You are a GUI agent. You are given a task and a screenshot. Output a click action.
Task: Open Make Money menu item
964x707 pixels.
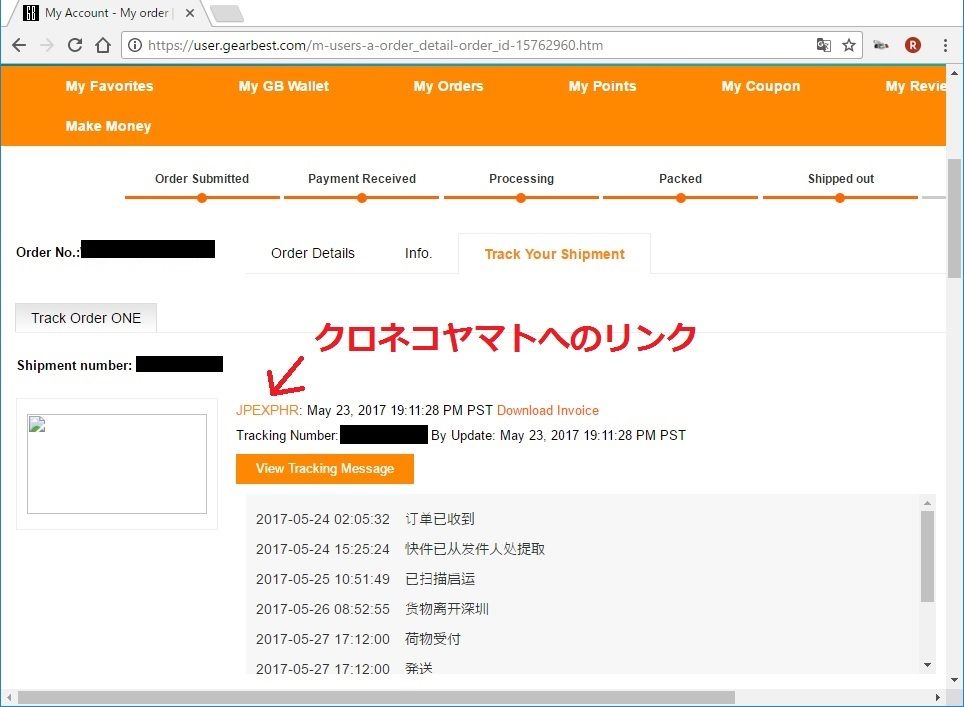click(x=108, y=126)
